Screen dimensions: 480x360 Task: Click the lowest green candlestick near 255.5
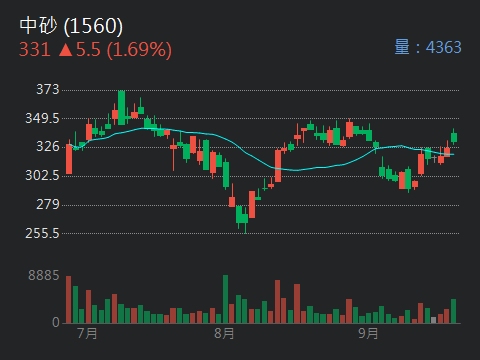[x=245, y=218]
